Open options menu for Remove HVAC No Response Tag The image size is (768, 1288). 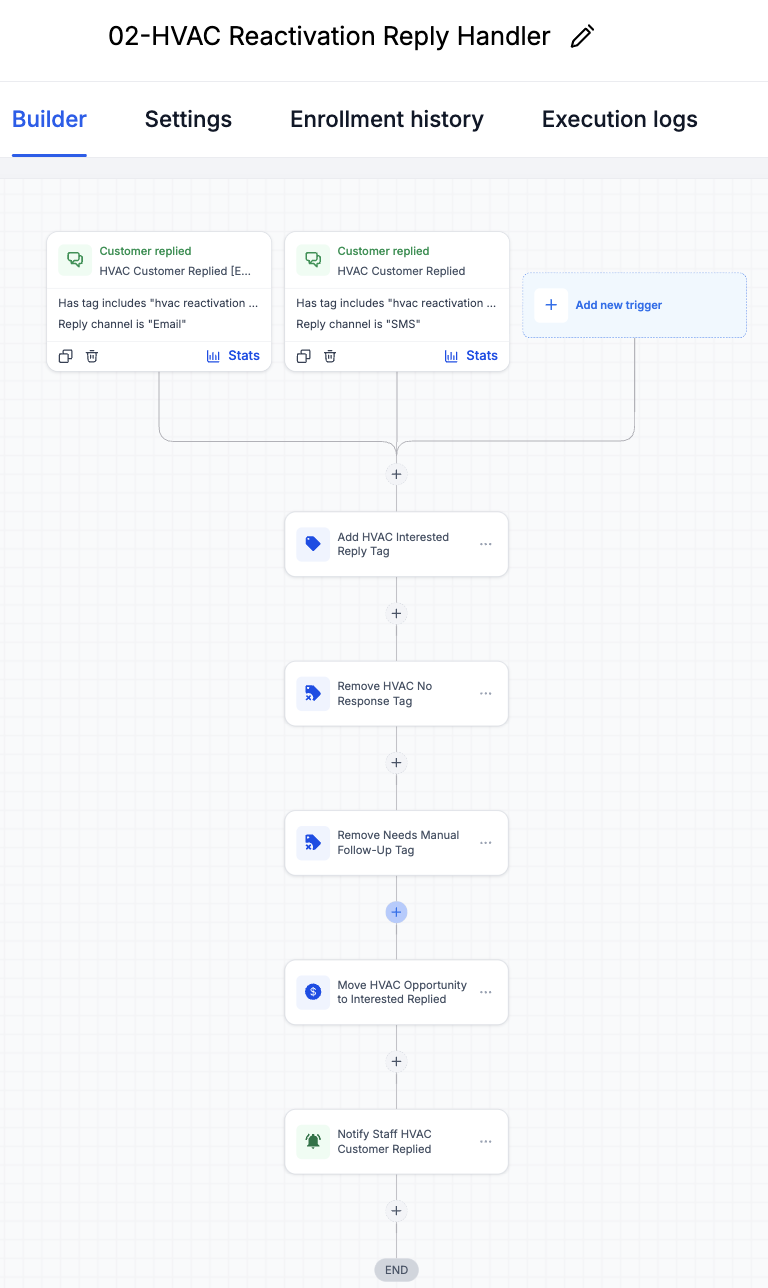click(x=486, y=693)
